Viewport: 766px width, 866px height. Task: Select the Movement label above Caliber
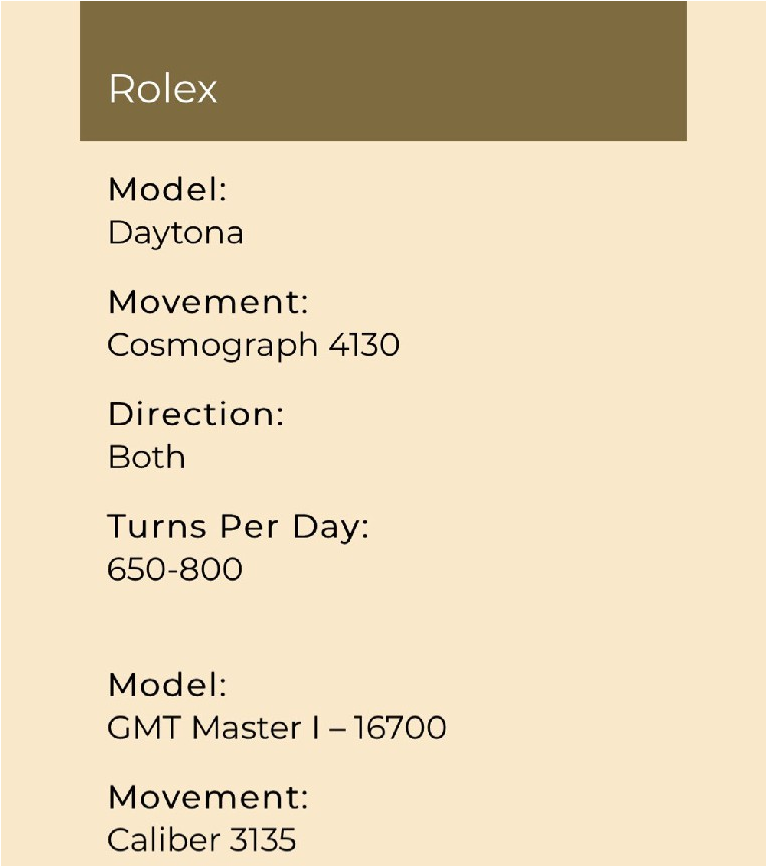tap(208, 797)
